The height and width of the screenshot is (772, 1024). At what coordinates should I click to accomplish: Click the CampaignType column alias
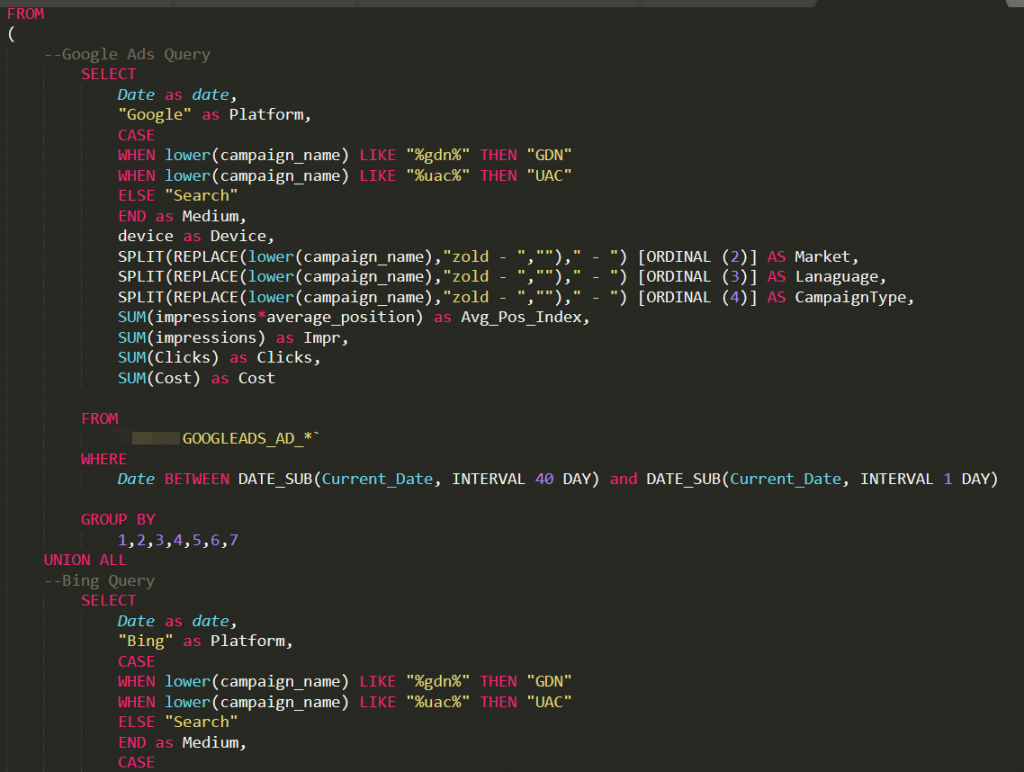point(855,297)
